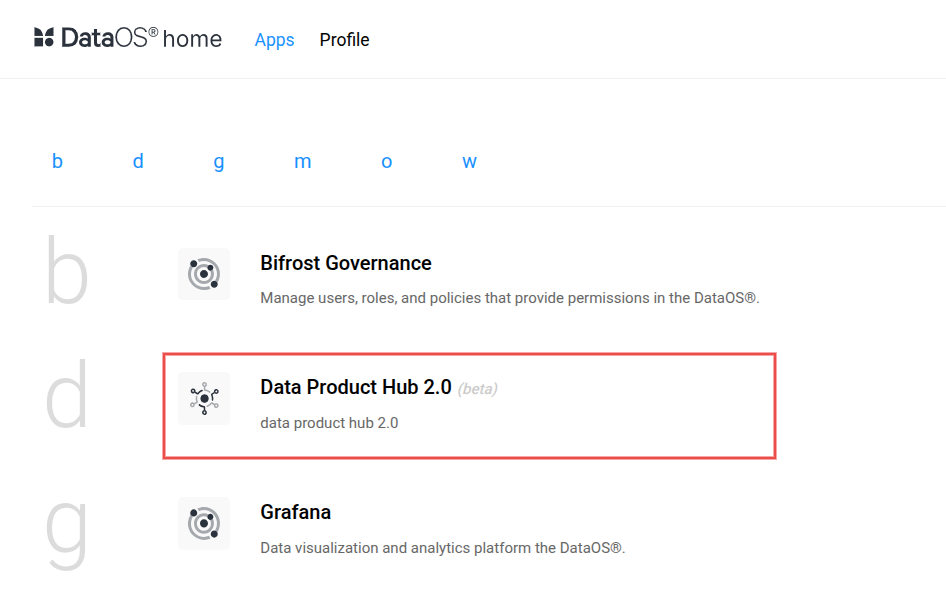Open the Bifrost Governance title

(x=346, y=263)
